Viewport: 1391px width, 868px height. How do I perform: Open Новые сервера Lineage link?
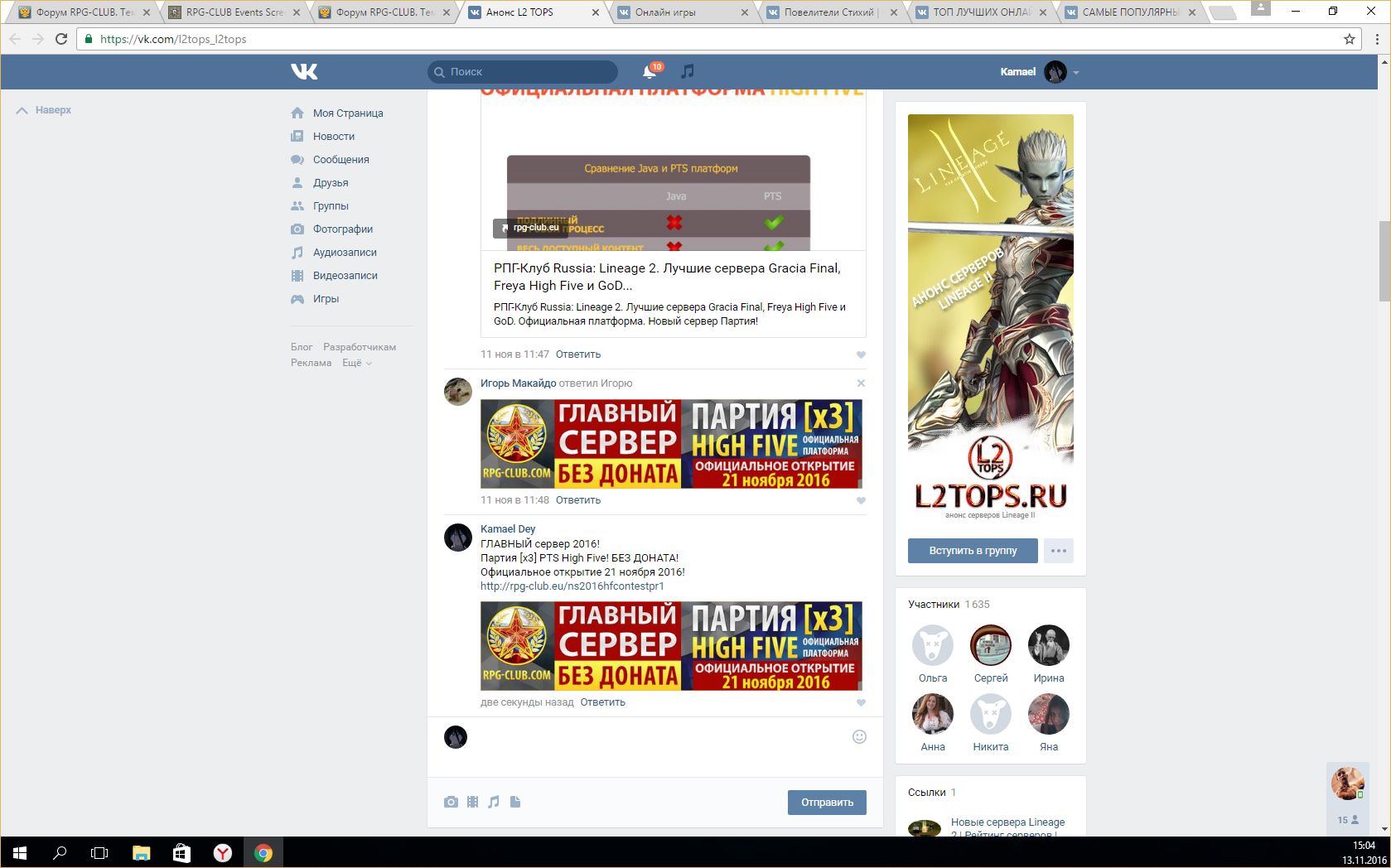[1008, 828]
